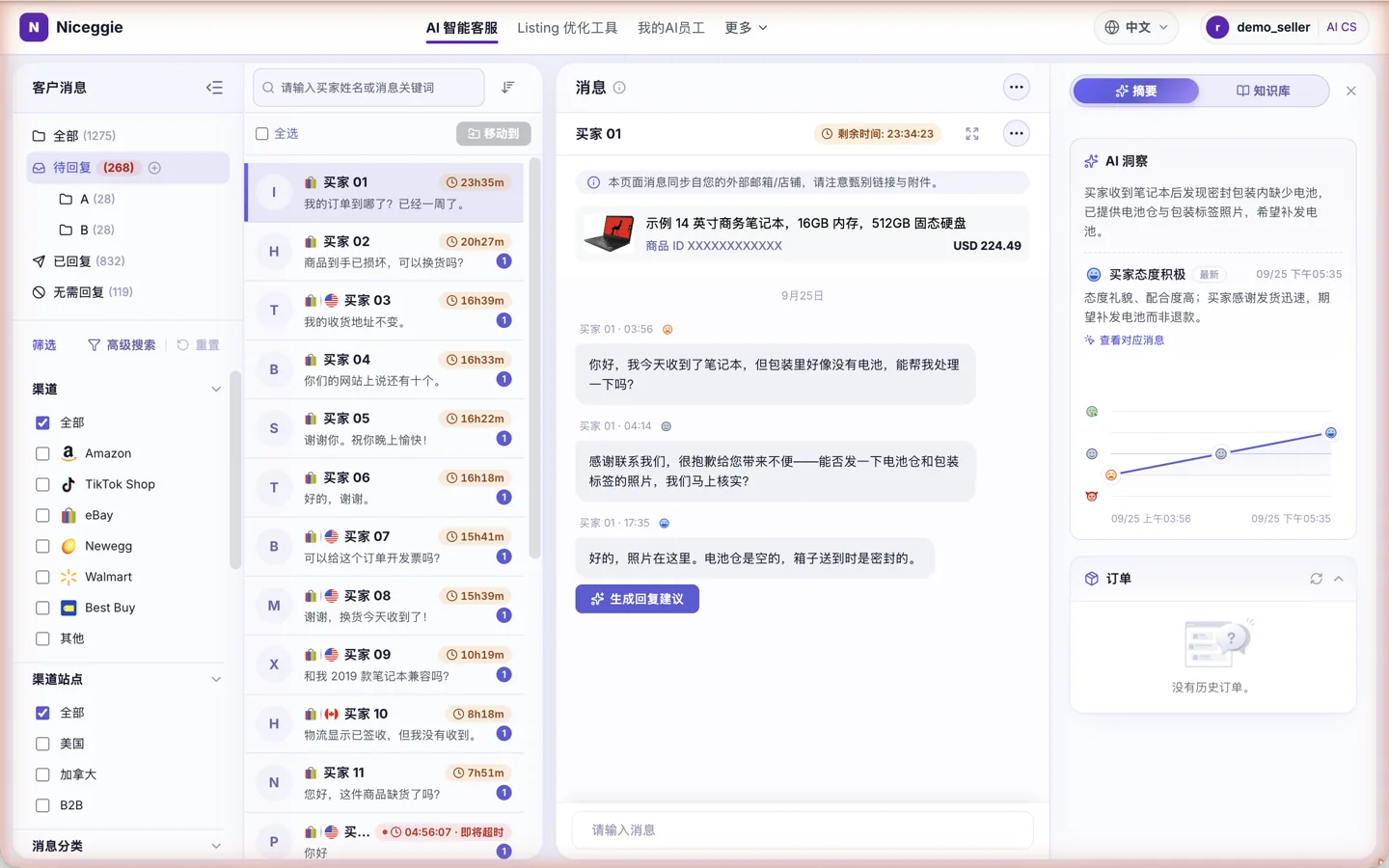Image resolution: width=1389 pixels, height=868 pixels.
Task: Click the Niceggie logo icon
Action: pos(34,27)
